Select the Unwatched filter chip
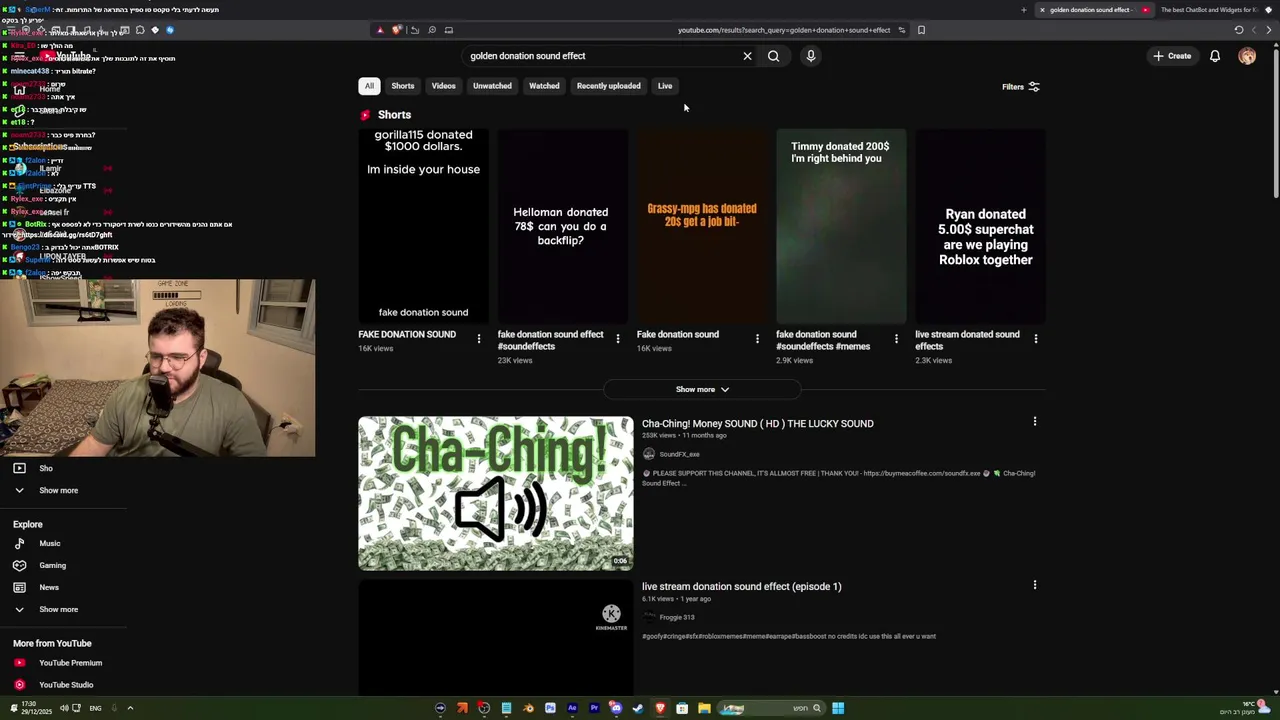 [x=492, y=86]
